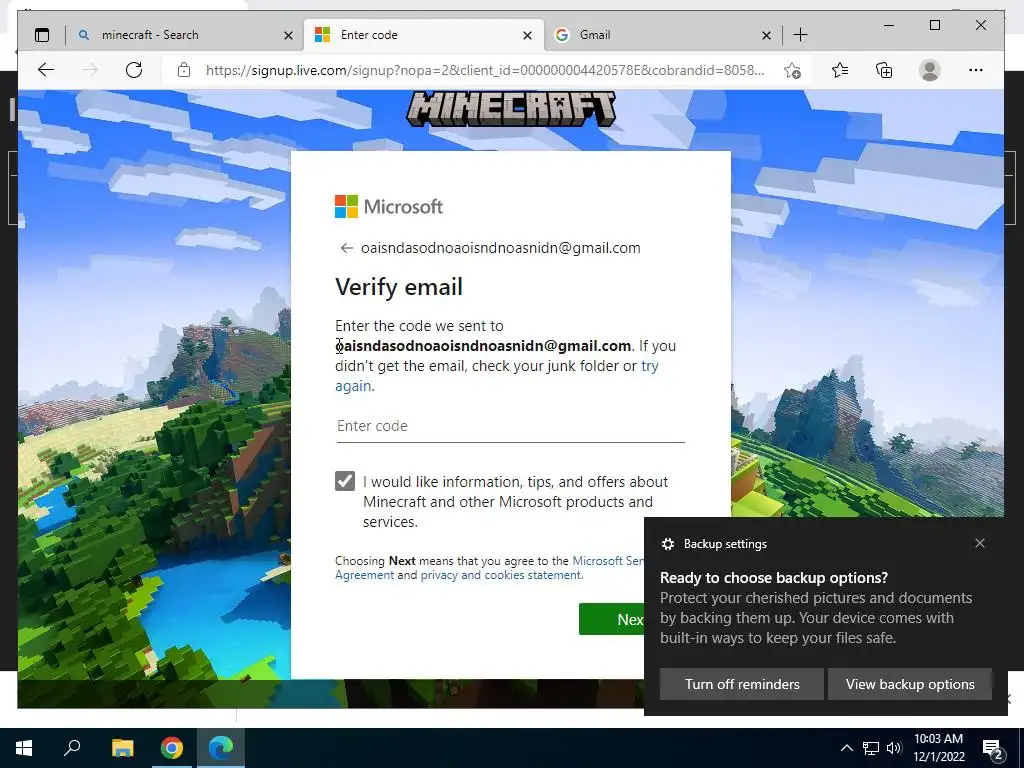Open File Explorer from taskbar

(122, 748)
